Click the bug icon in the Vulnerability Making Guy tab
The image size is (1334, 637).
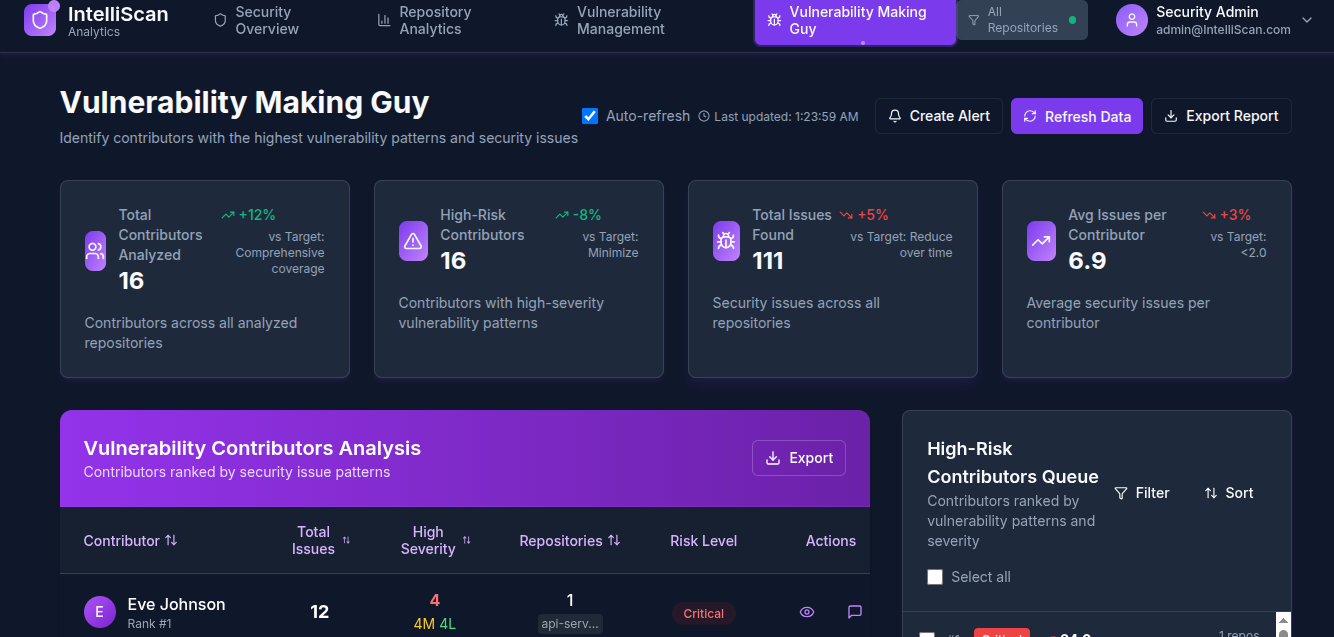[x=774, y=20]
